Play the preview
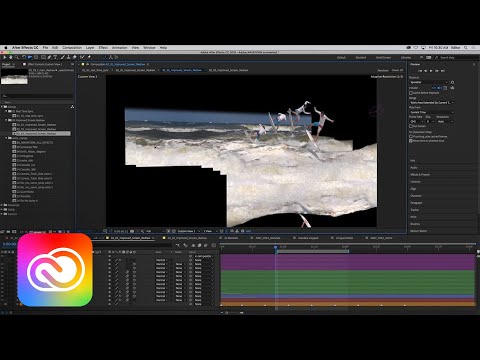Image resolution: width=480 pixels, height=360 pixels. (x=431, y=71)
